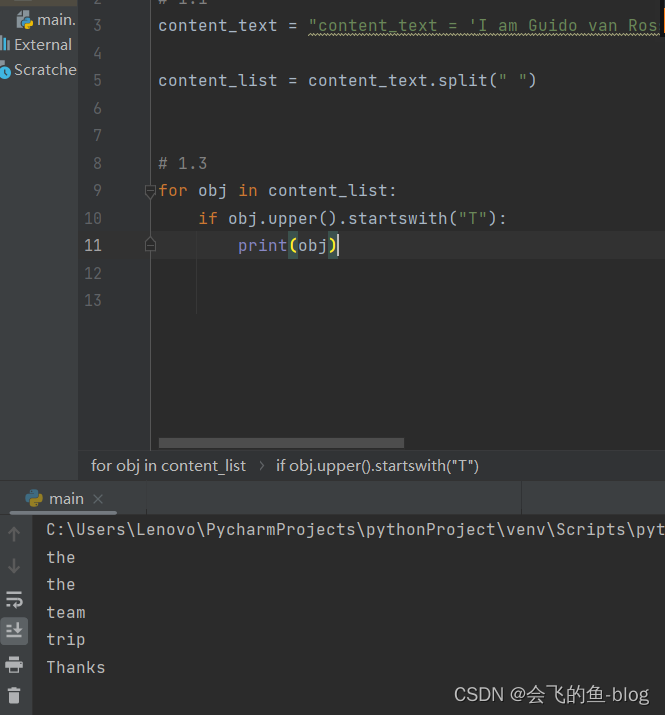665x715 pixels.
Task: Click the content_list assignment on line 5
Action: point(347,80)
